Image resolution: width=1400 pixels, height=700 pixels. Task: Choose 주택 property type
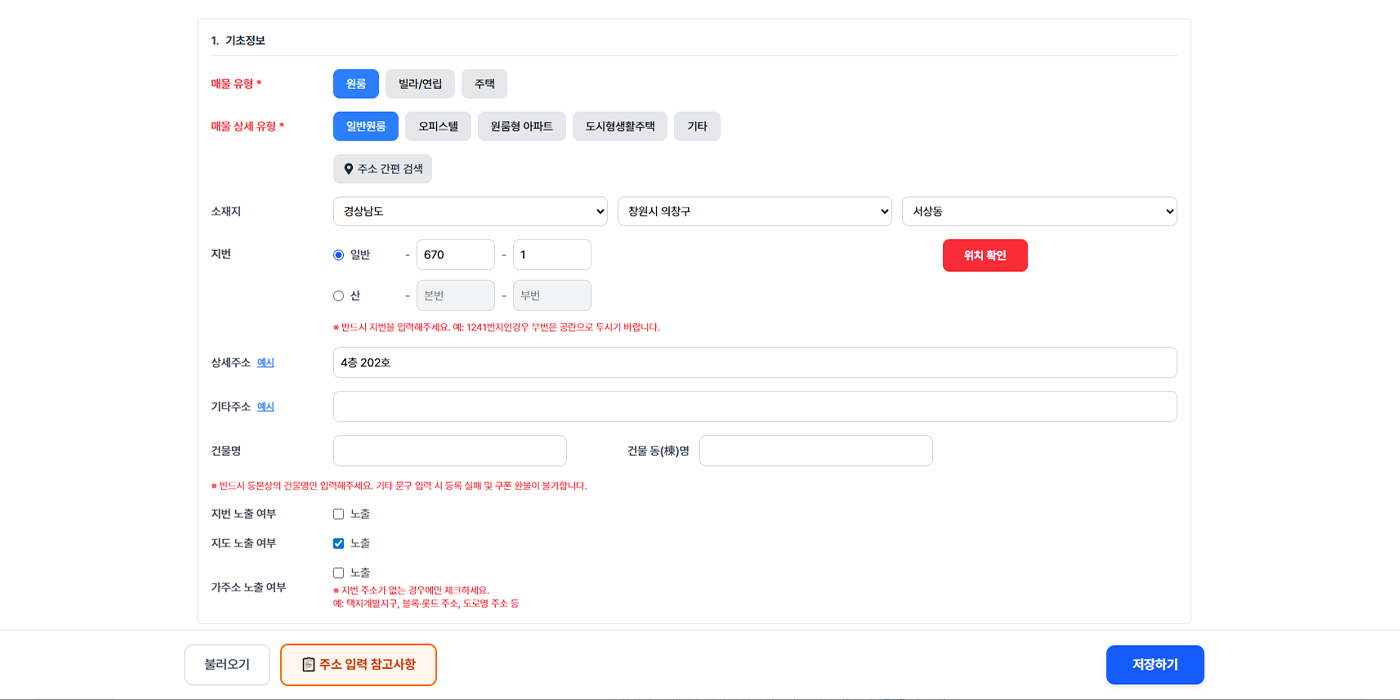(x=484, y=84)
